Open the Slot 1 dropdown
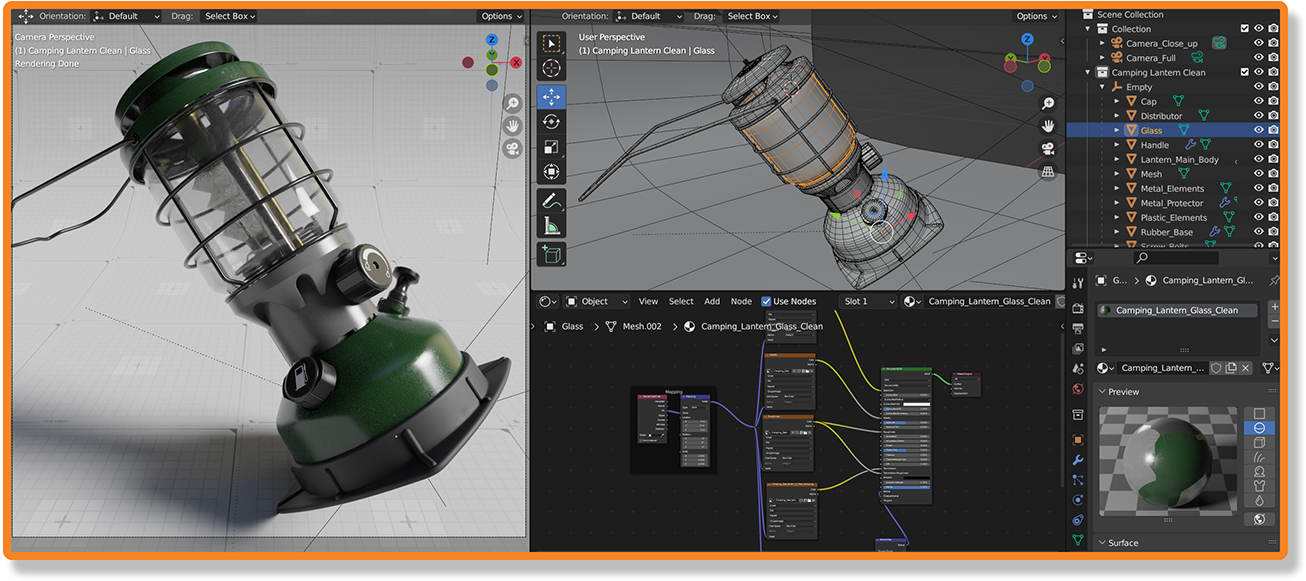Image resolution: width=1306 pixels, height=581 pixels. coord(868,301)
